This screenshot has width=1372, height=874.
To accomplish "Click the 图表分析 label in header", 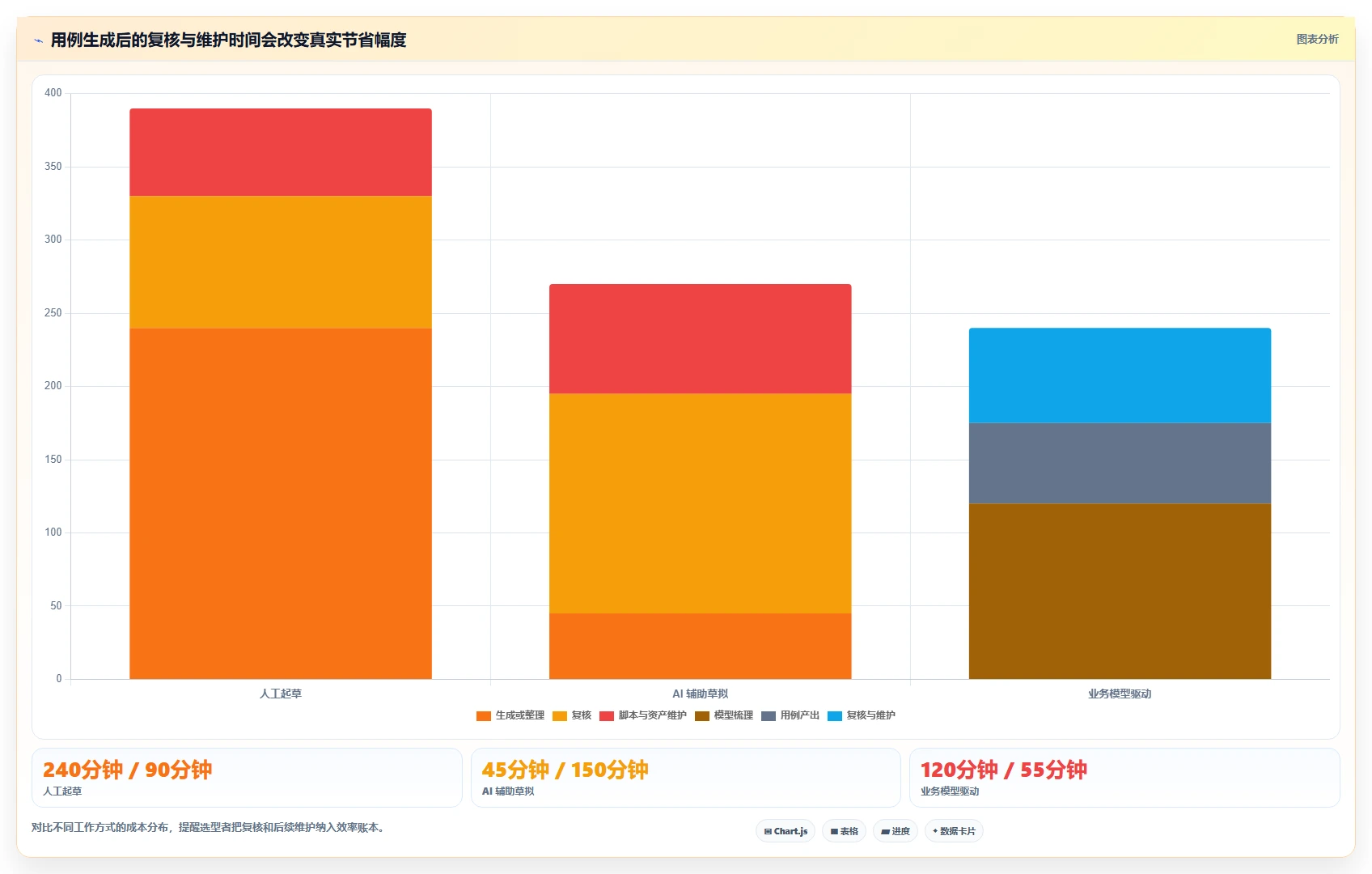I will pyautogui.click(x=1317, y=39).
